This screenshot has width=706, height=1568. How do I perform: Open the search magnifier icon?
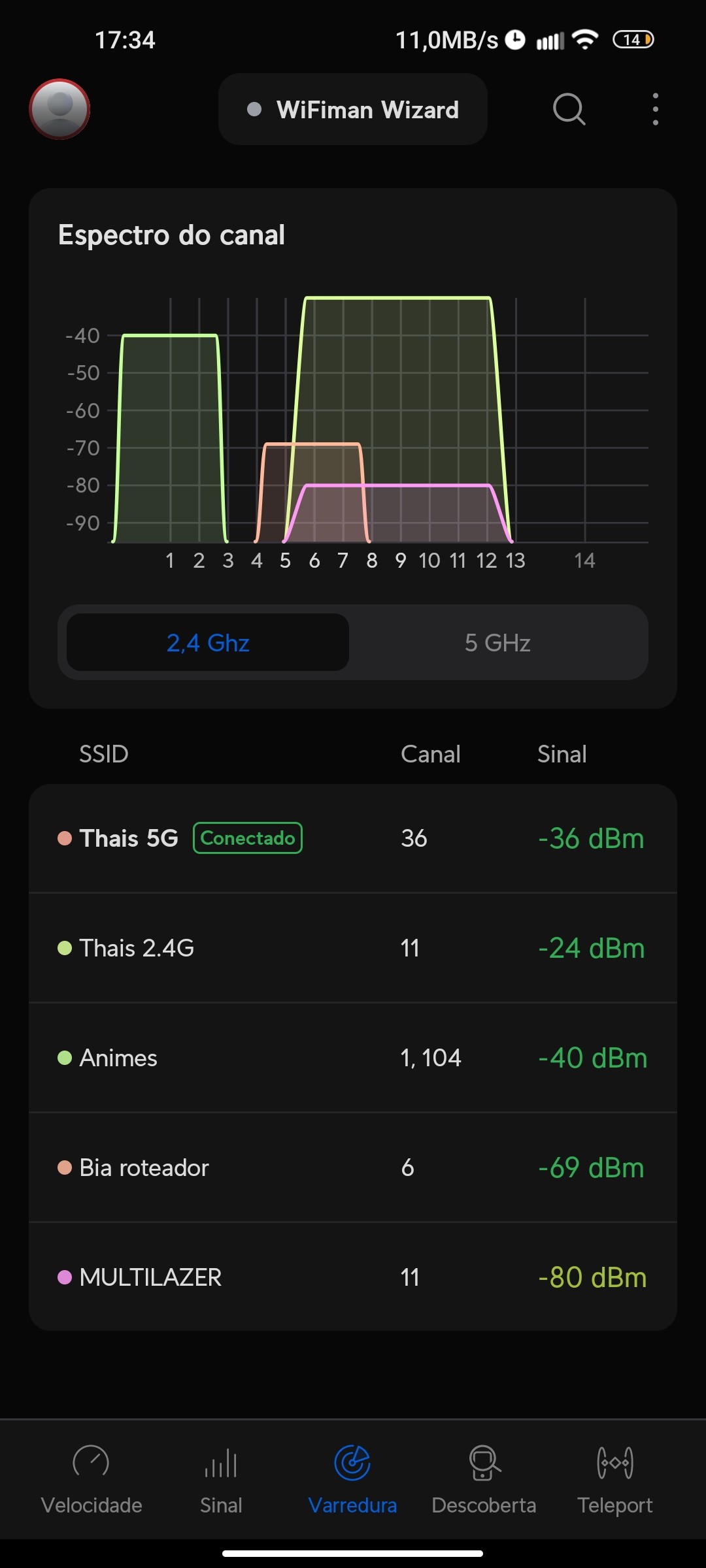click(569, 109)
